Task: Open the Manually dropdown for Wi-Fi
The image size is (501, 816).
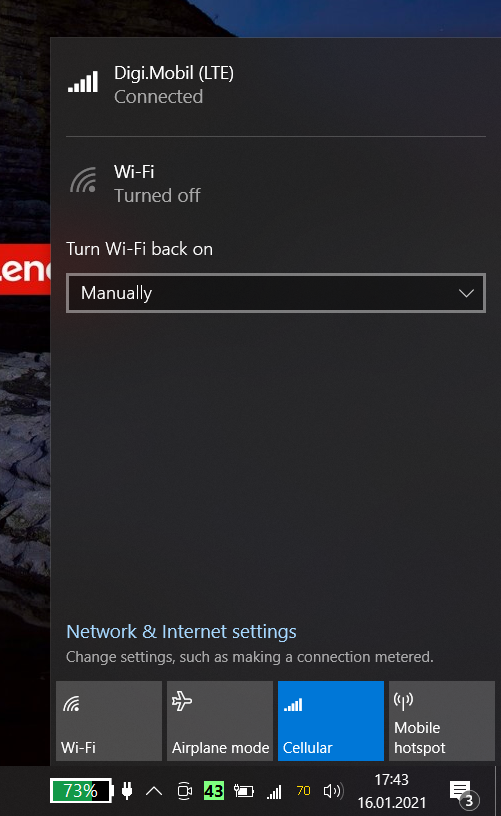Action: (x=276, y=293)
